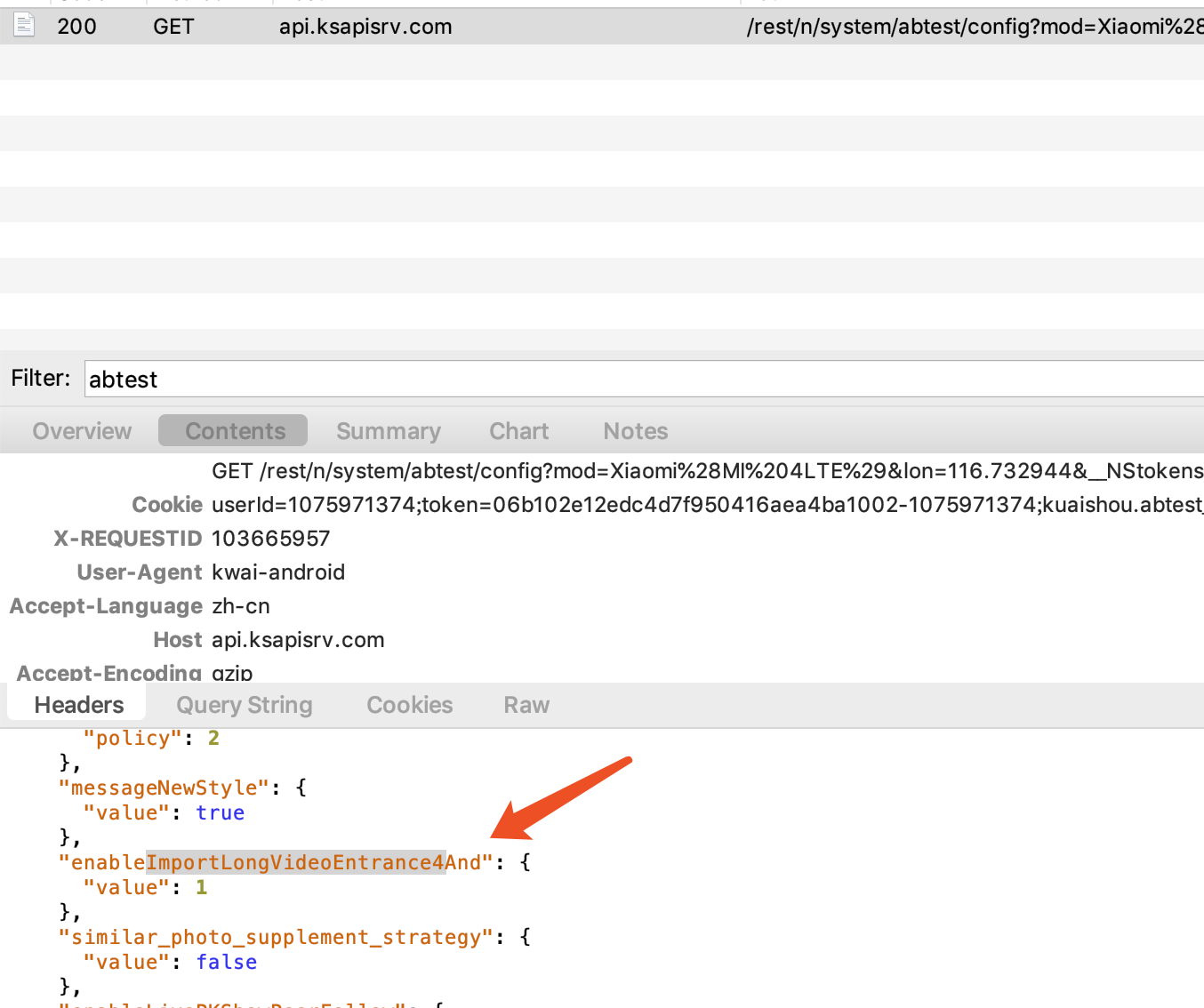Viewport: 1204px width, 1008px height.
Task: Select the Headers sub-tab
Action: pyautogui.click(x=79, y=705)
